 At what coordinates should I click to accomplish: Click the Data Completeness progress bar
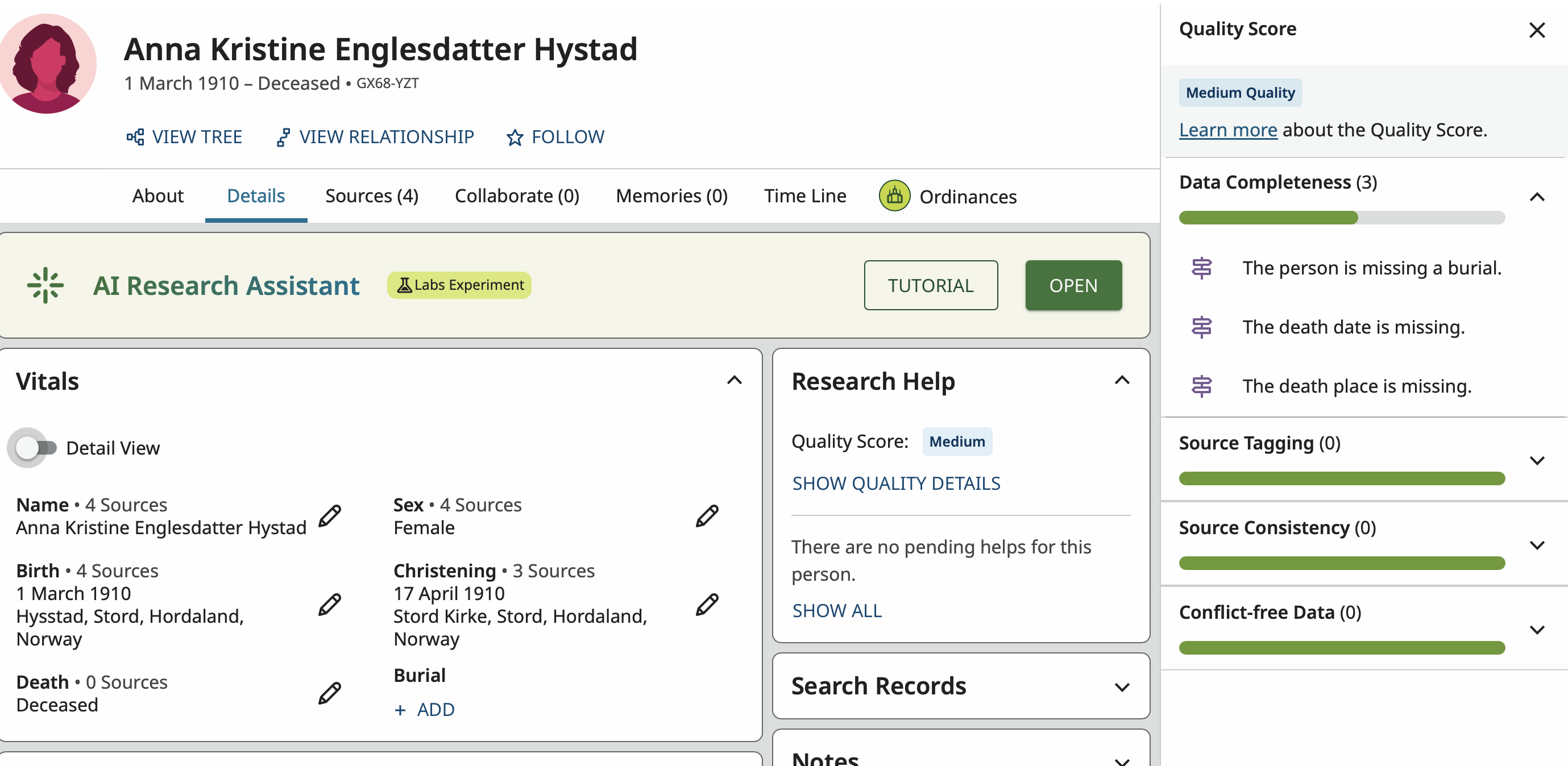coord(1341,218)
